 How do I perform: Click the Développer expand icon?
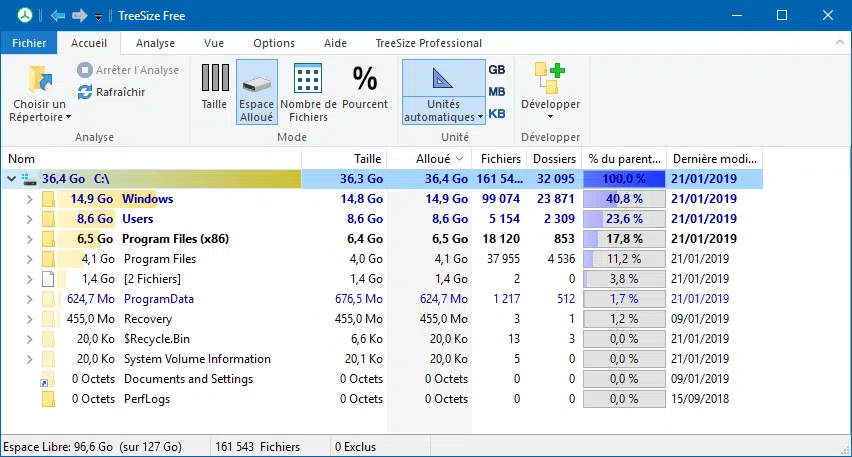point(550,79)
